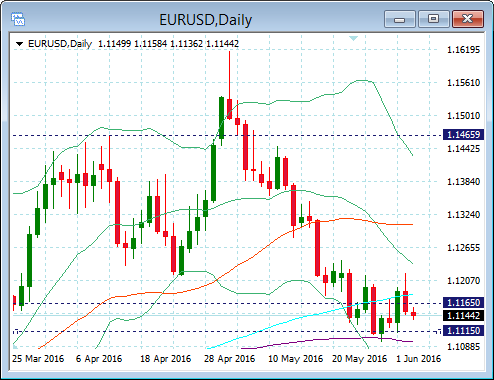Click the chart shift triangle marker at top
Image resolution: width=494 pixels, height=380 pixels.
[353, 39]
